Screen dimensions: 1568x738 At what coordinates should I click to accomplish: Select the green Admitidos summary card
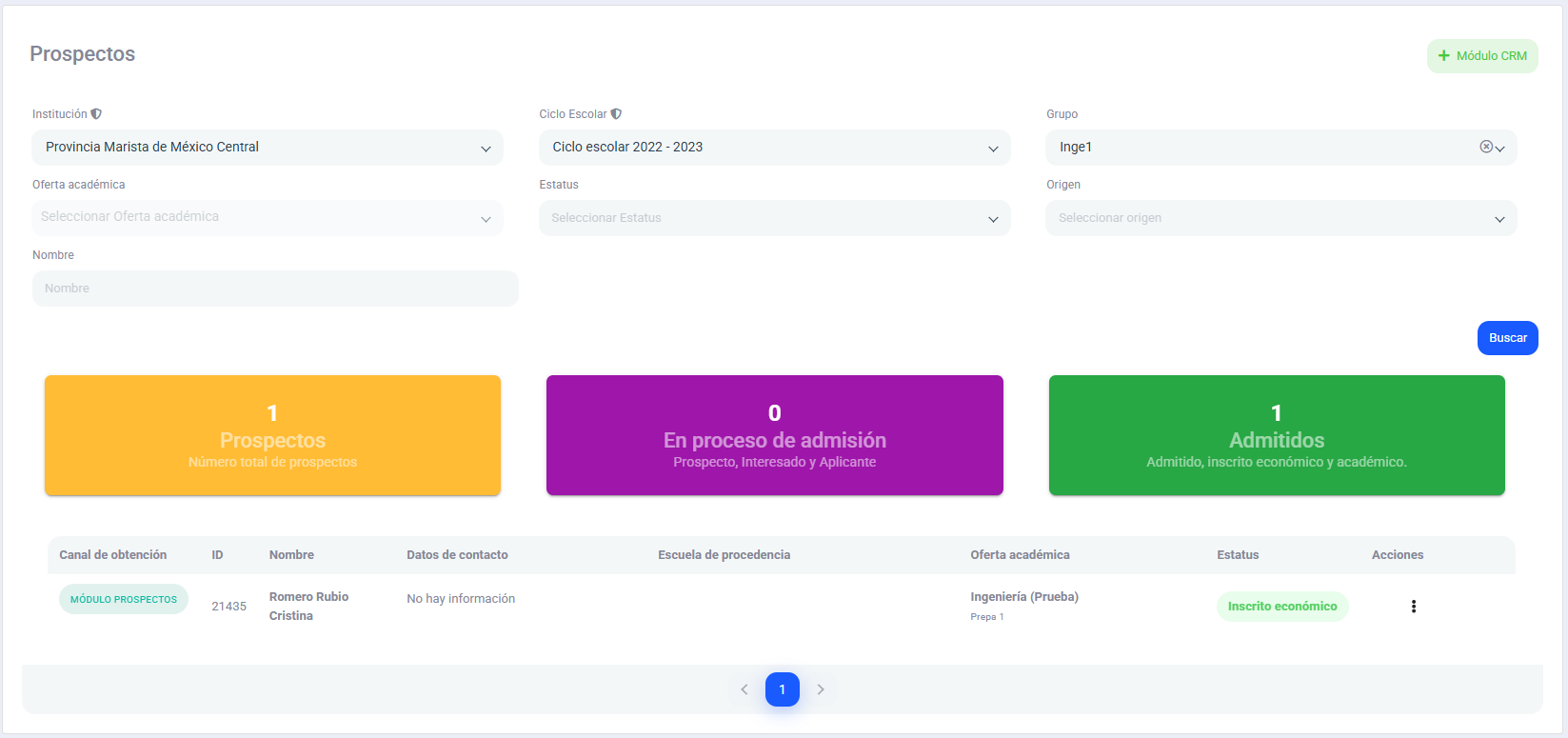[x=1276, y=435]
